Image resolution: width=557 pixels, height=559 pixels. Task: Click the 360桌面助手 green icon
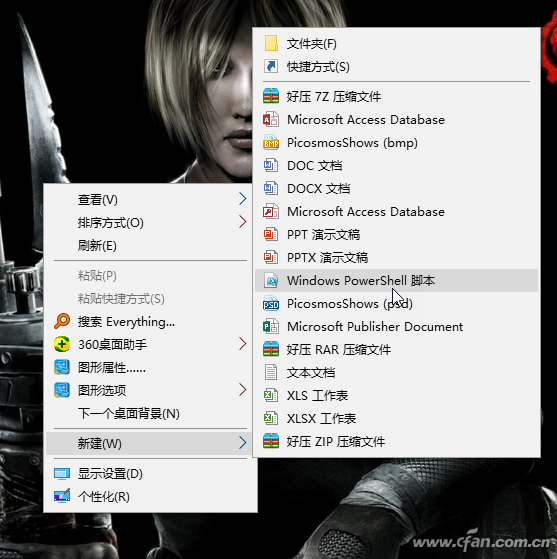(62, 344)
